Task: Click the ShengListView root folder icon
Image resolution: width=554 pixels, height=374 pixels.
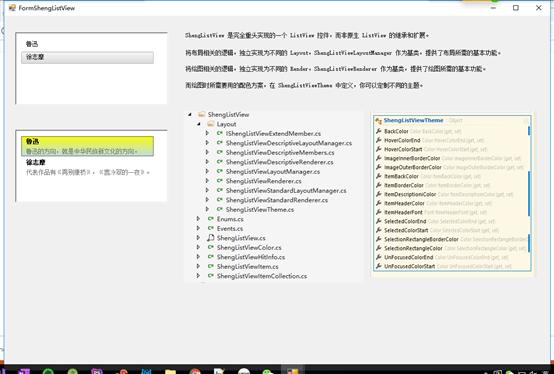Action: click(x=201, y=114)
